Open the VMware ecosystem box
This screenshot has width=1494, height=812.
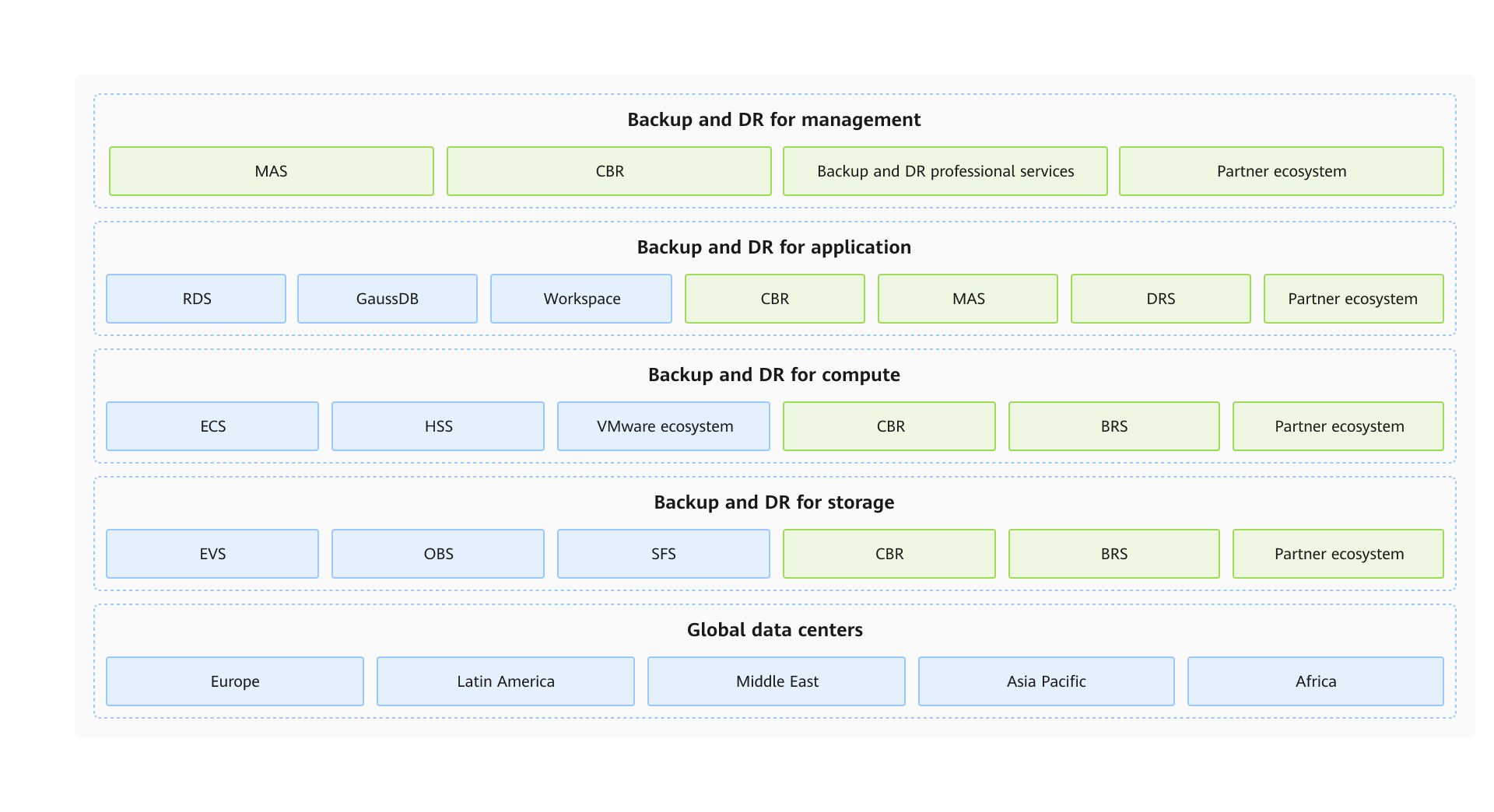664,426
